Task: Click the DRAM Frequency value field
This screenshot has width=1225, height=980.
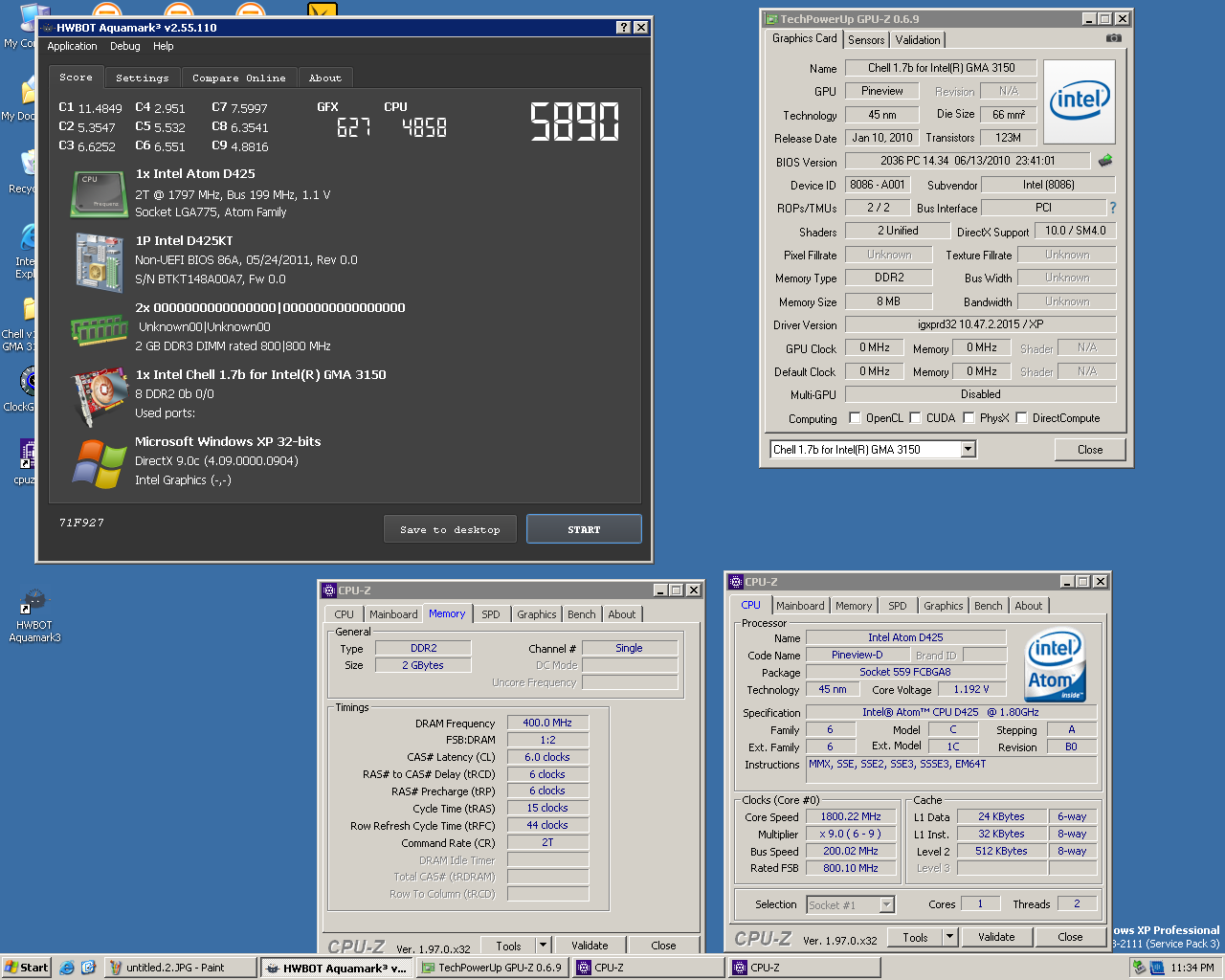Action: (x=547, y=724)
